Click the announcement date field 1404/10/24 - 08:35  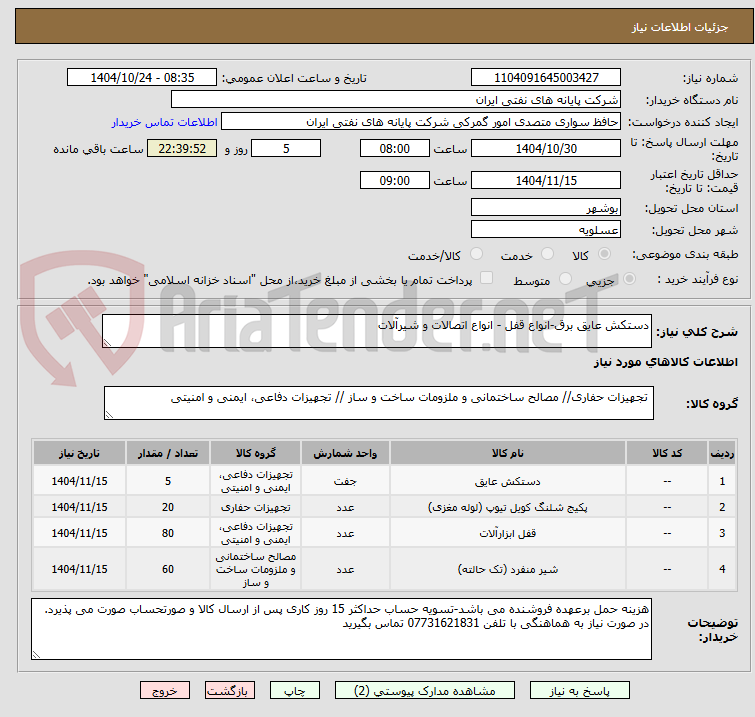(x=142, y=78)
